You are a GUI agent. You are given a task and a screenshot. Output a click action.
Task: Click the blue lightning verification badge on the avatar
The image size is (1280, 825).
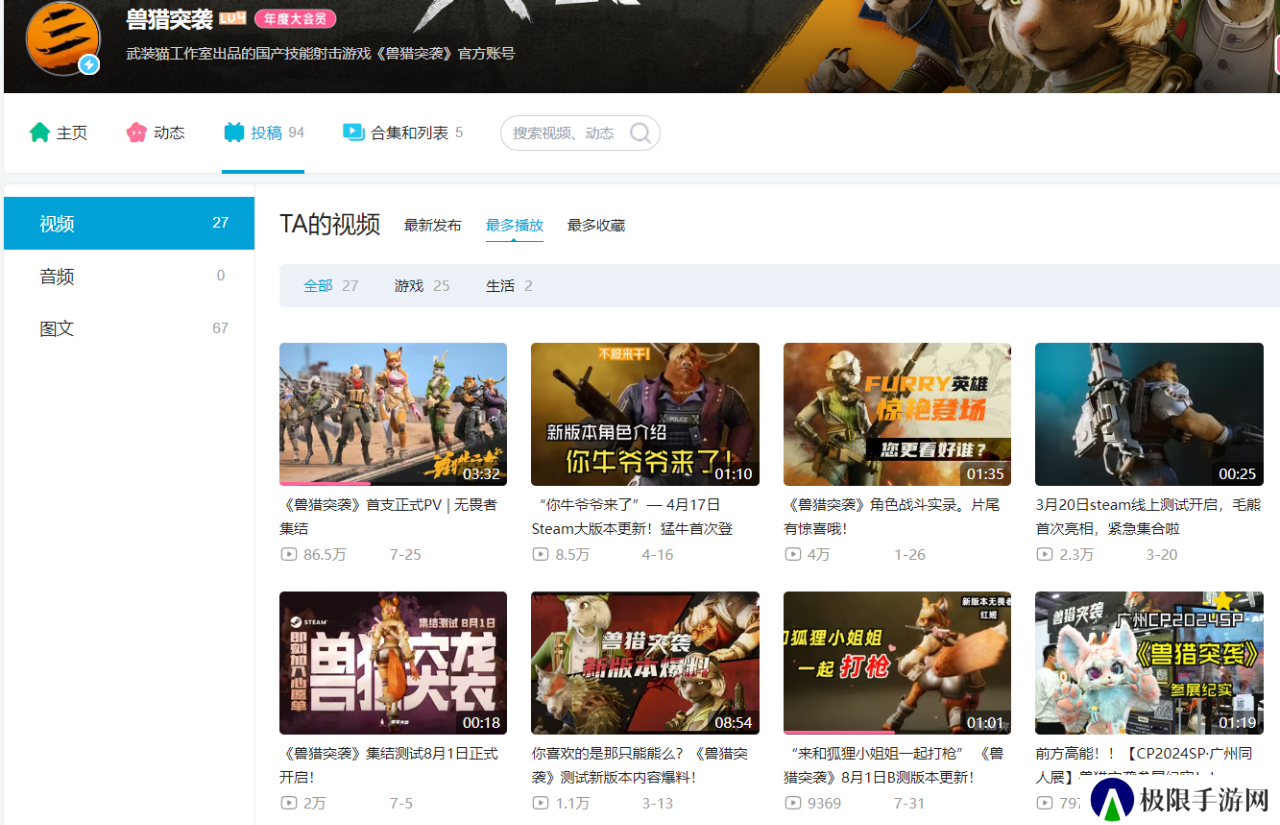pyautogui.click(x=89, y=65)
